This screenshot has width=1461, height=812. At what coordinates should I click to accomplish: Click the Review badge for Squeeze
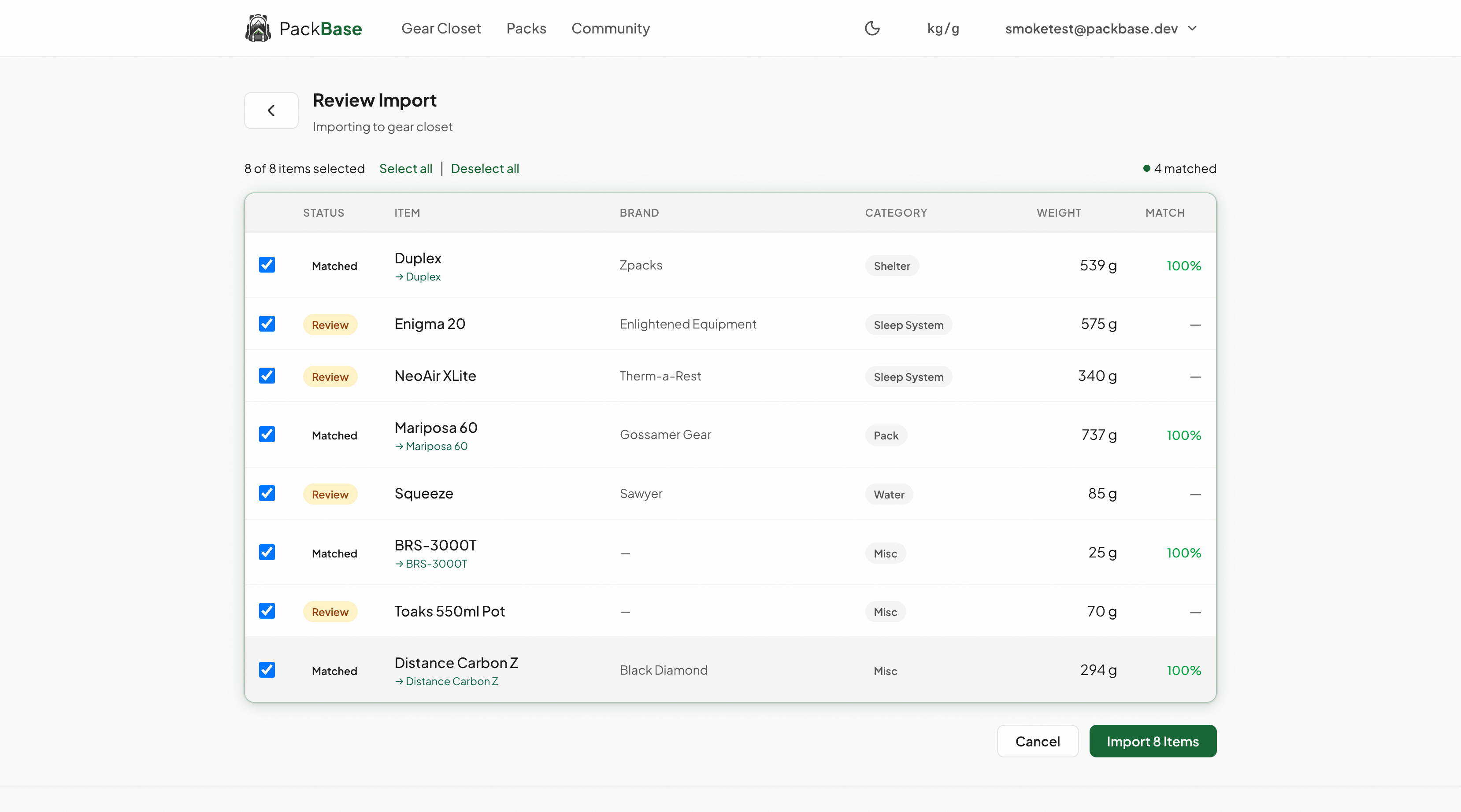pos(330,495)
